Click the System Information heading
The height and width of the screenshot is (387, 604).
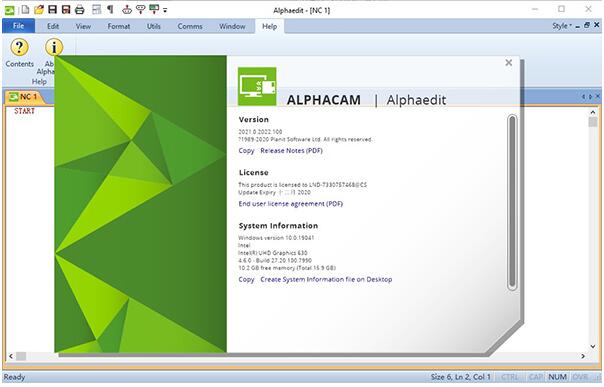tap(278, 226)
